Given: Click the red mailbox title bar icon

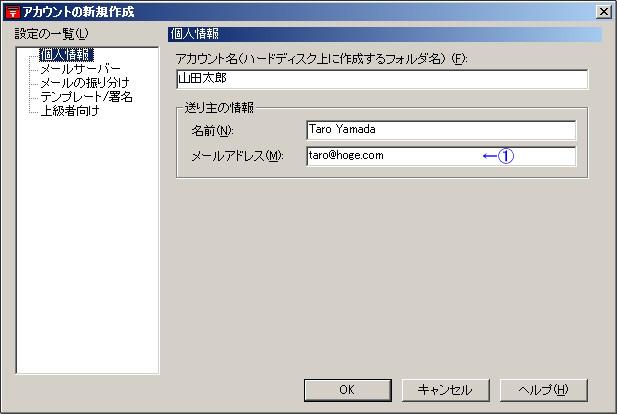Looking at the screenshot, I should 13,12.
